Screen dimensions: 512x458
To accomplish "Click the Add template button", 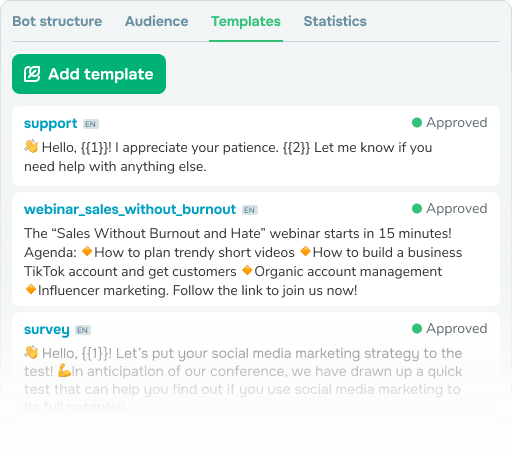I will pos(89,74).
